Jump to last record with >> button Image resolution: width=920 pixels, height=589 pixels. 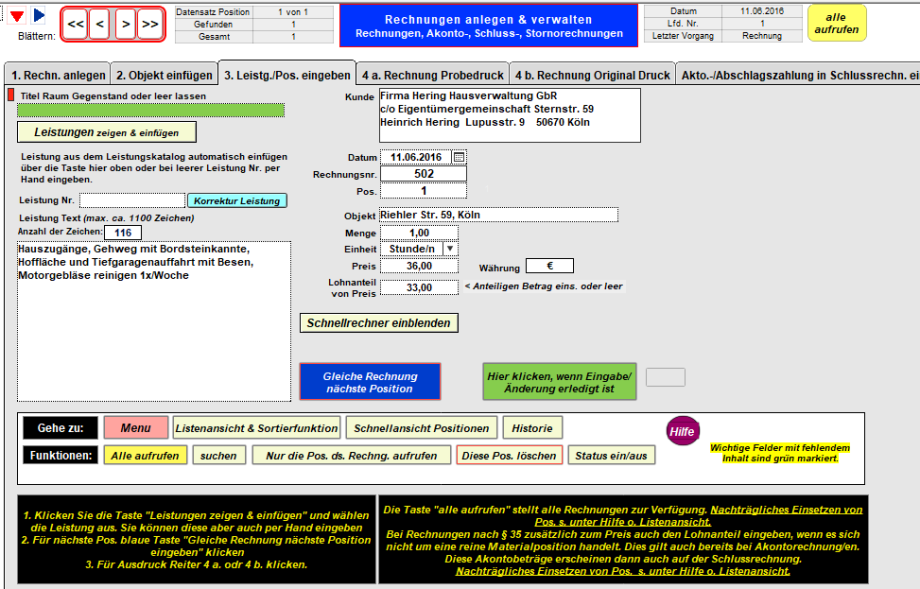149,23
